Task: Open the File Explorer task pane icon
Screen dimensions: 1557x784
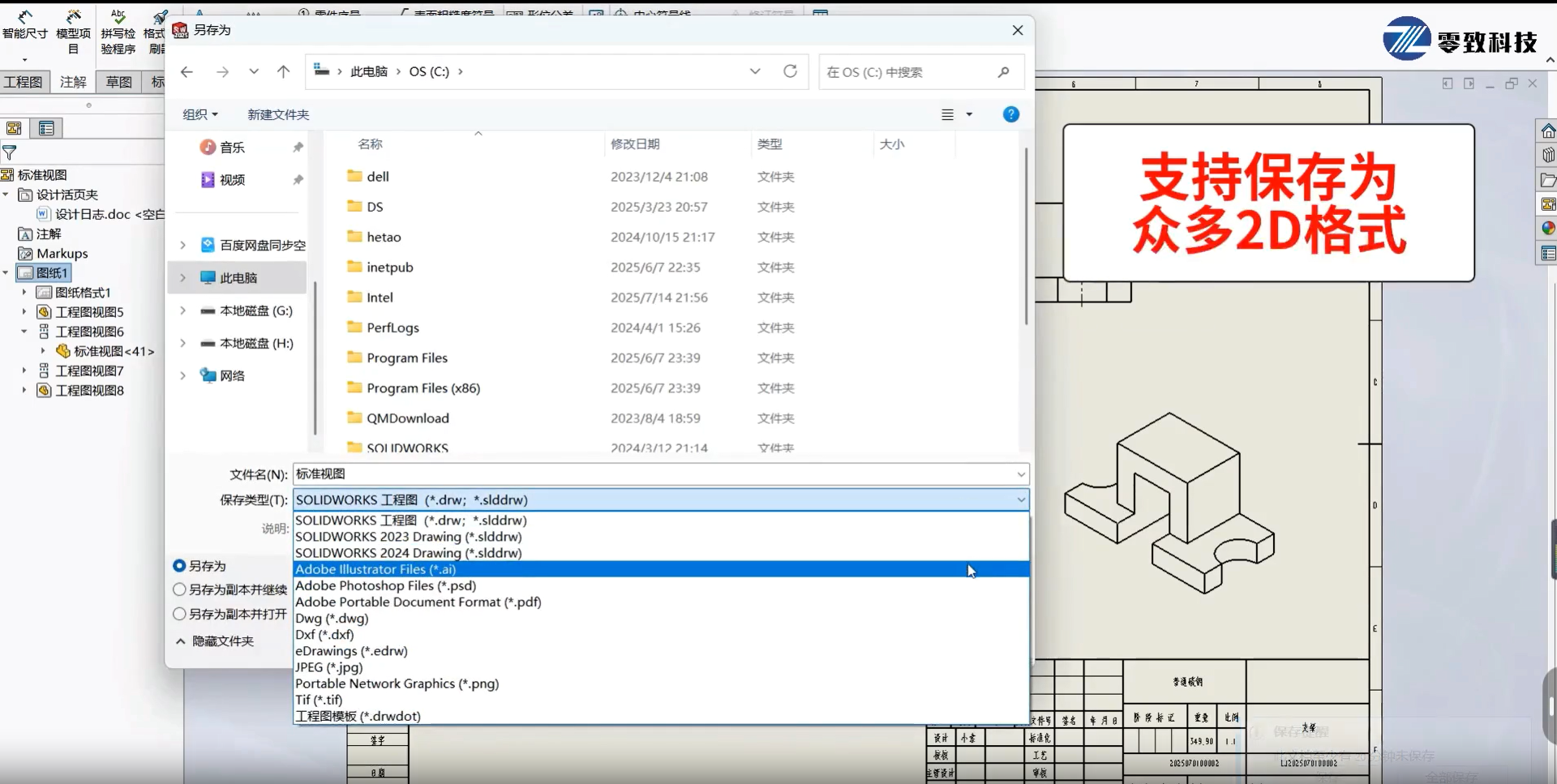Action: tap(1547, 180)
